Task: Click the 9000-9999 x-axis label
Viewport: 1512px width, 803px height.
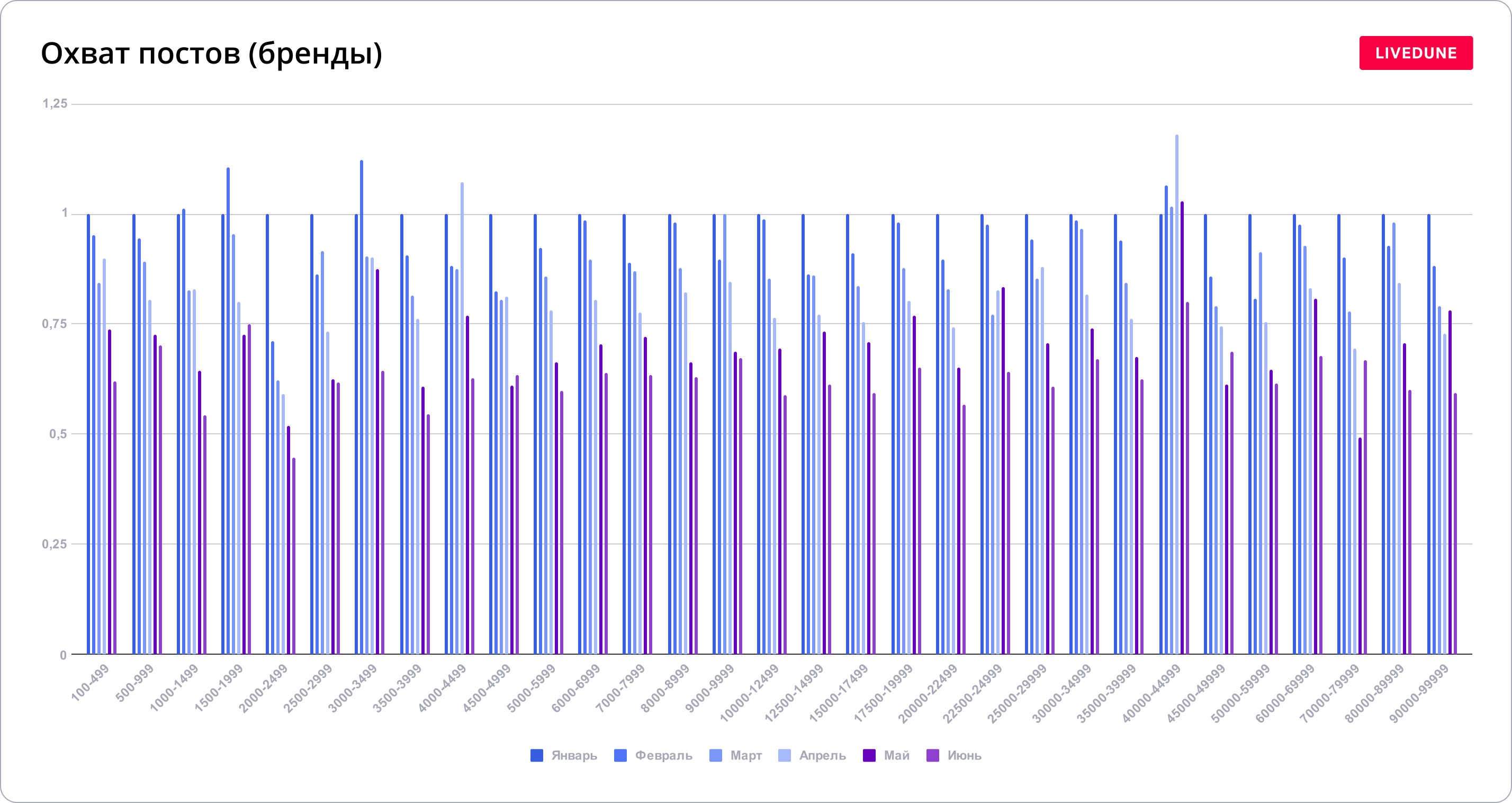Action: (709, 688)
